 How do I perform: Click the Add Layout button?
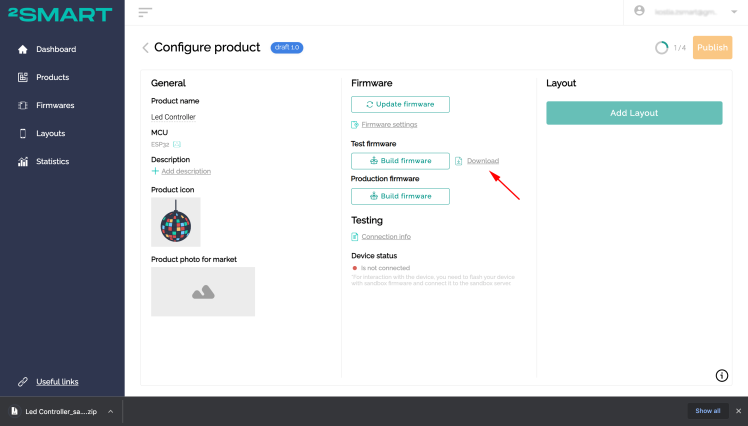click(634, 113)
